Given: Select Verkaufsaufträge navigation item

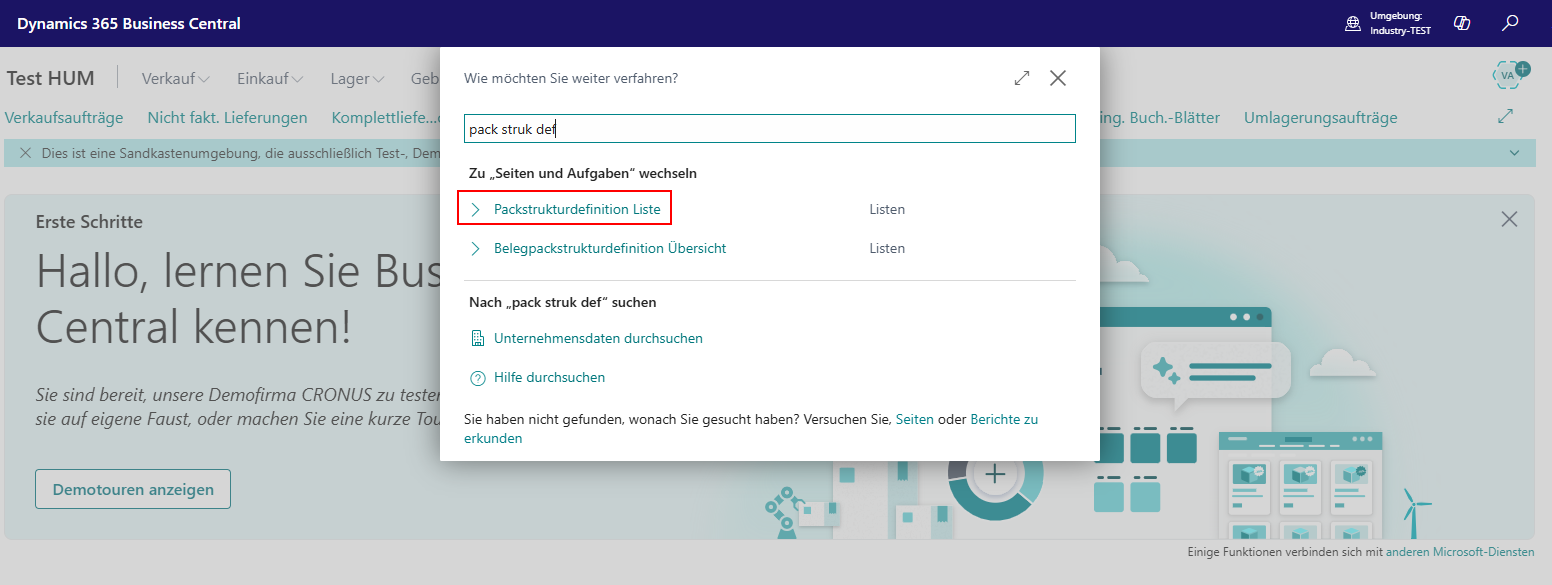Looking at the screenshot, I should pos(64,118).
